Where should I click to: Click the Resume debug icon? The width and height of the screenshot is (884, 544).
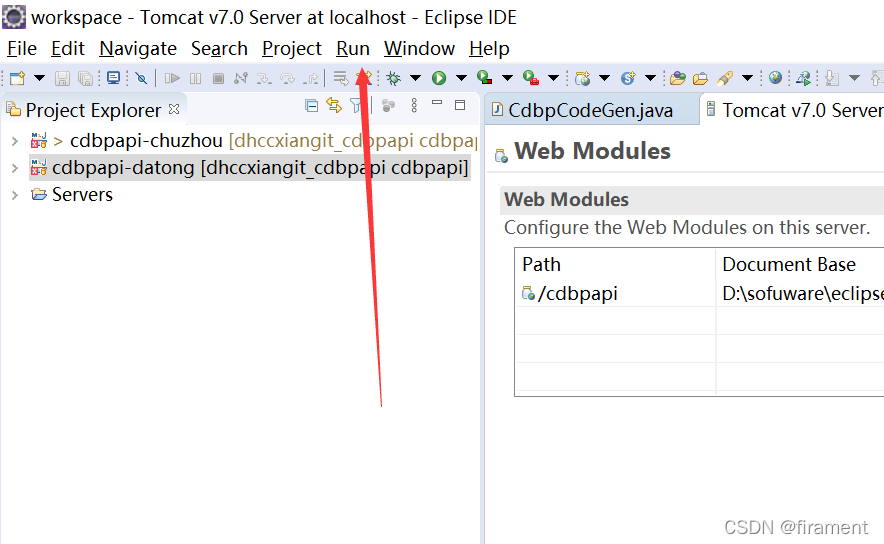pos(172,78)
